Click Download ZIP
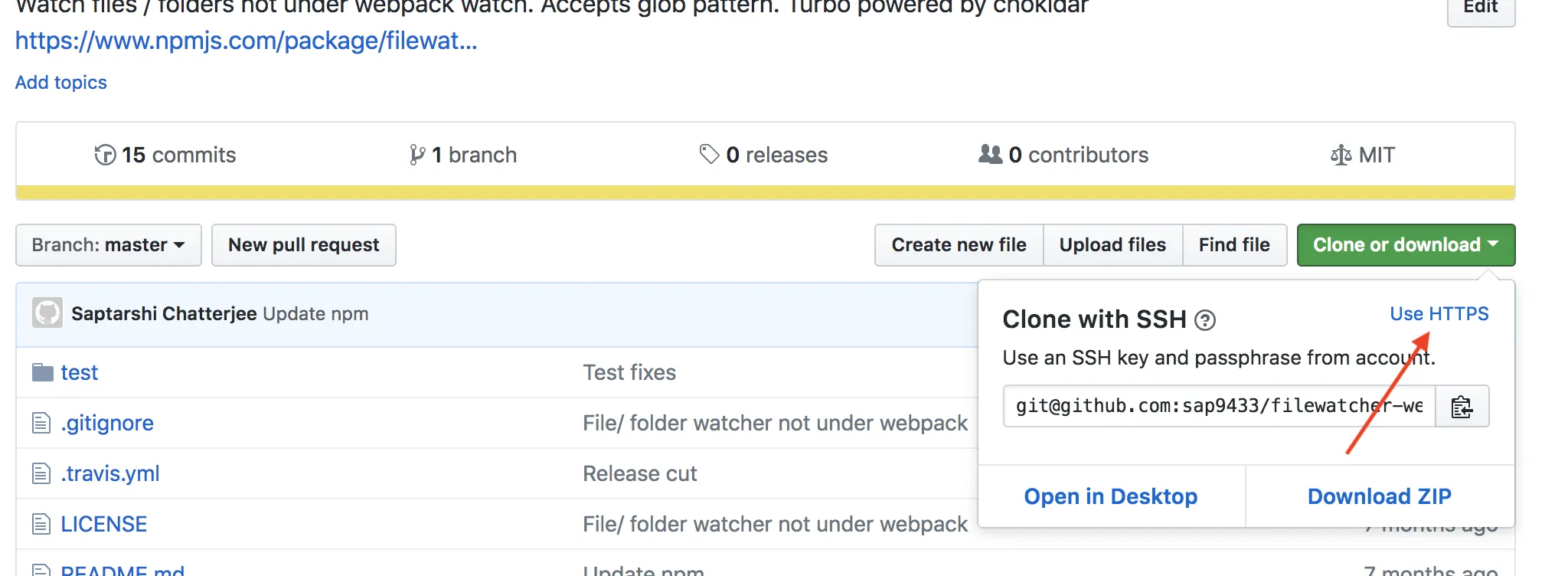The height and width of the screenshot is (576, 1568). pyautogui.click(x=1379, y=496)
